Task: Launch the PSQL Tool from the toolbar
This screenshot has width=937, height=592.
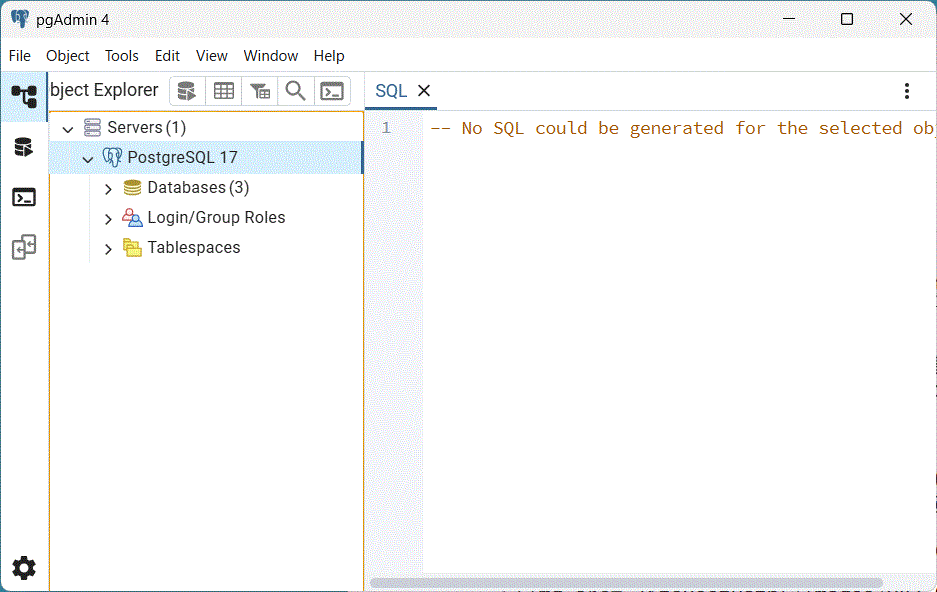Action: [332, 91]
